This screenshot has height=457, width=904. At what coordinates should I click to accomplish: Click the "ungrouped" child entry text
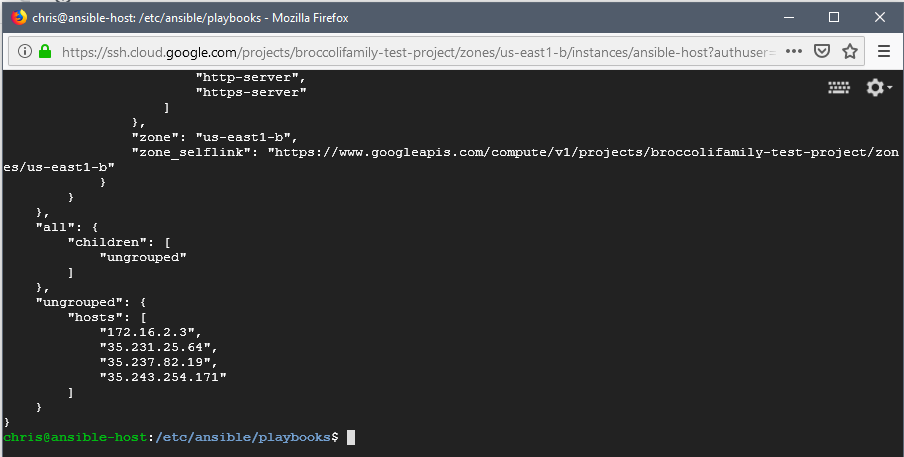click(143, 257)
